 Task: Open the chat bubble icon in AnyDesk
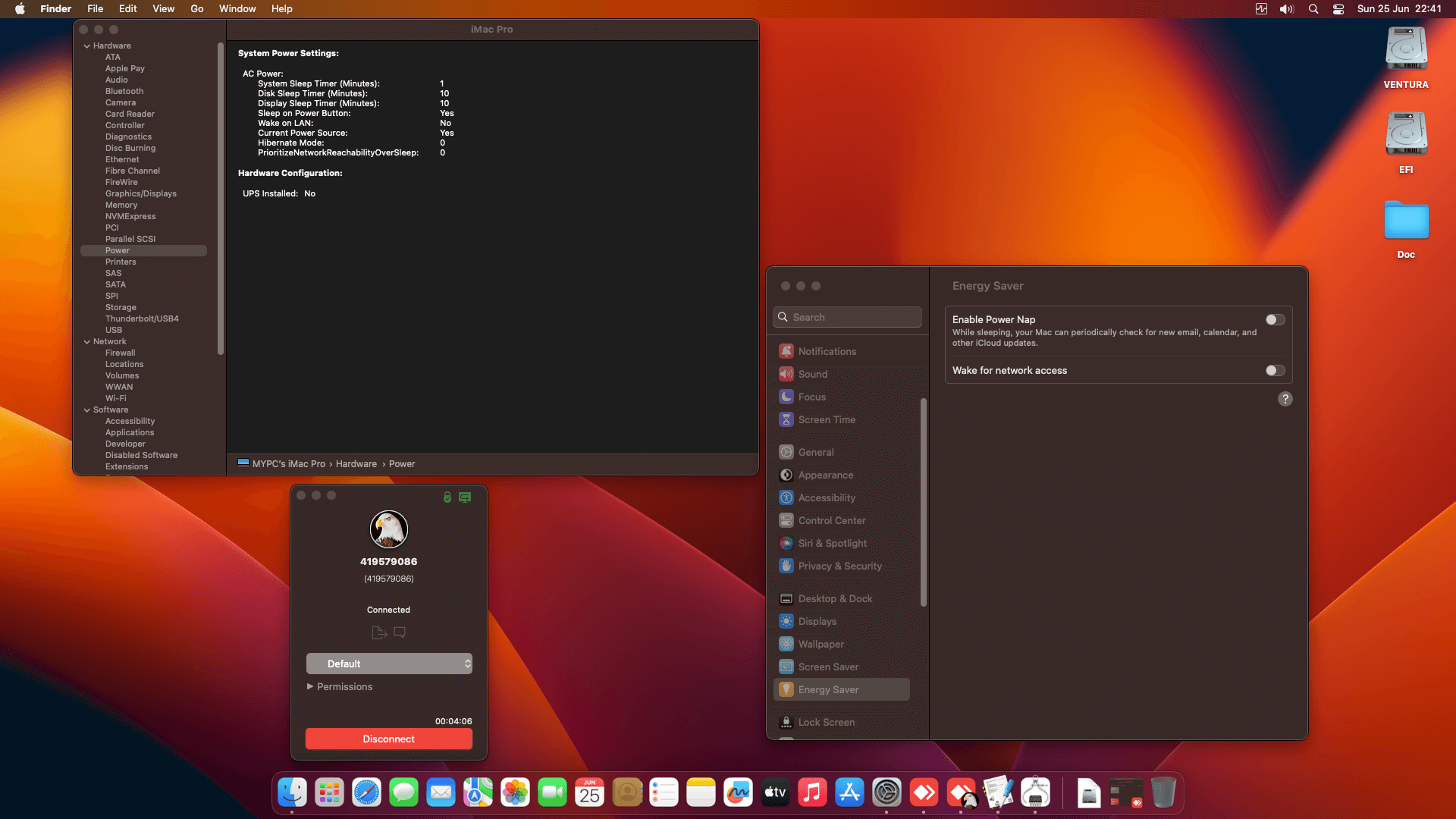[x=400, y=632]
